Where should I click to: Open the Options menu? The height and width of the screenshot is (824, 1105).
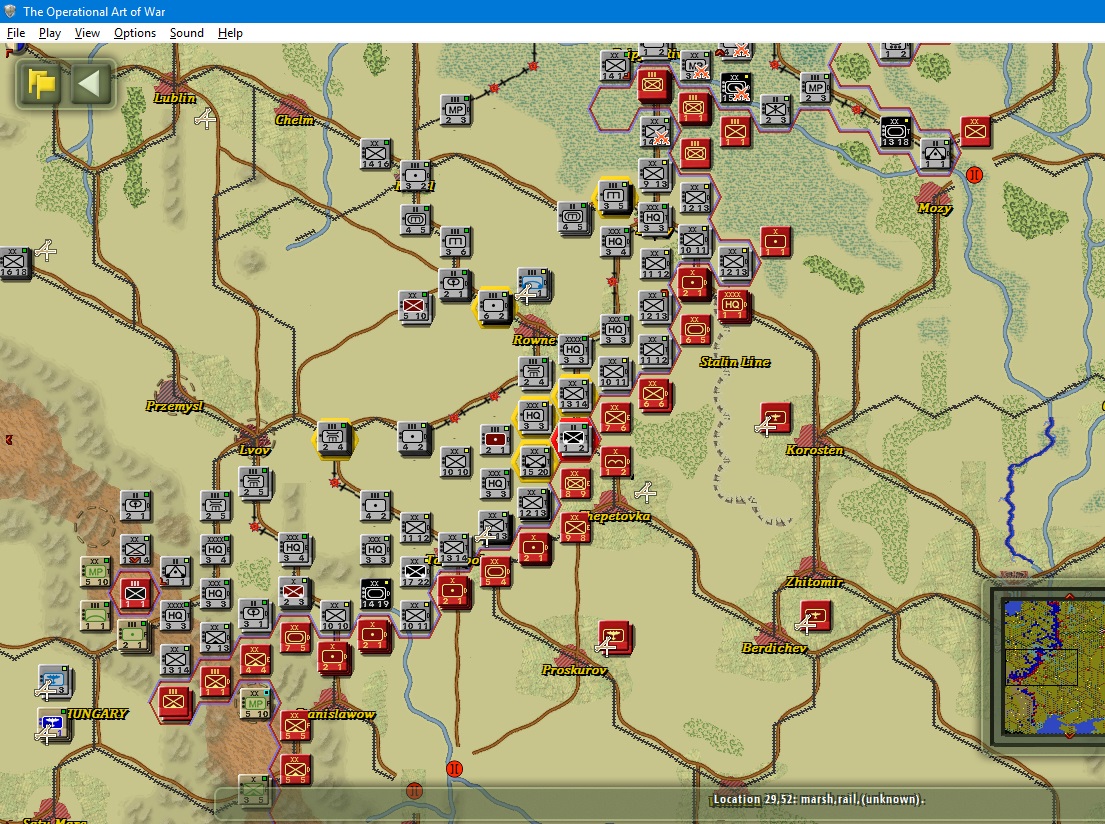click(135, 32)
